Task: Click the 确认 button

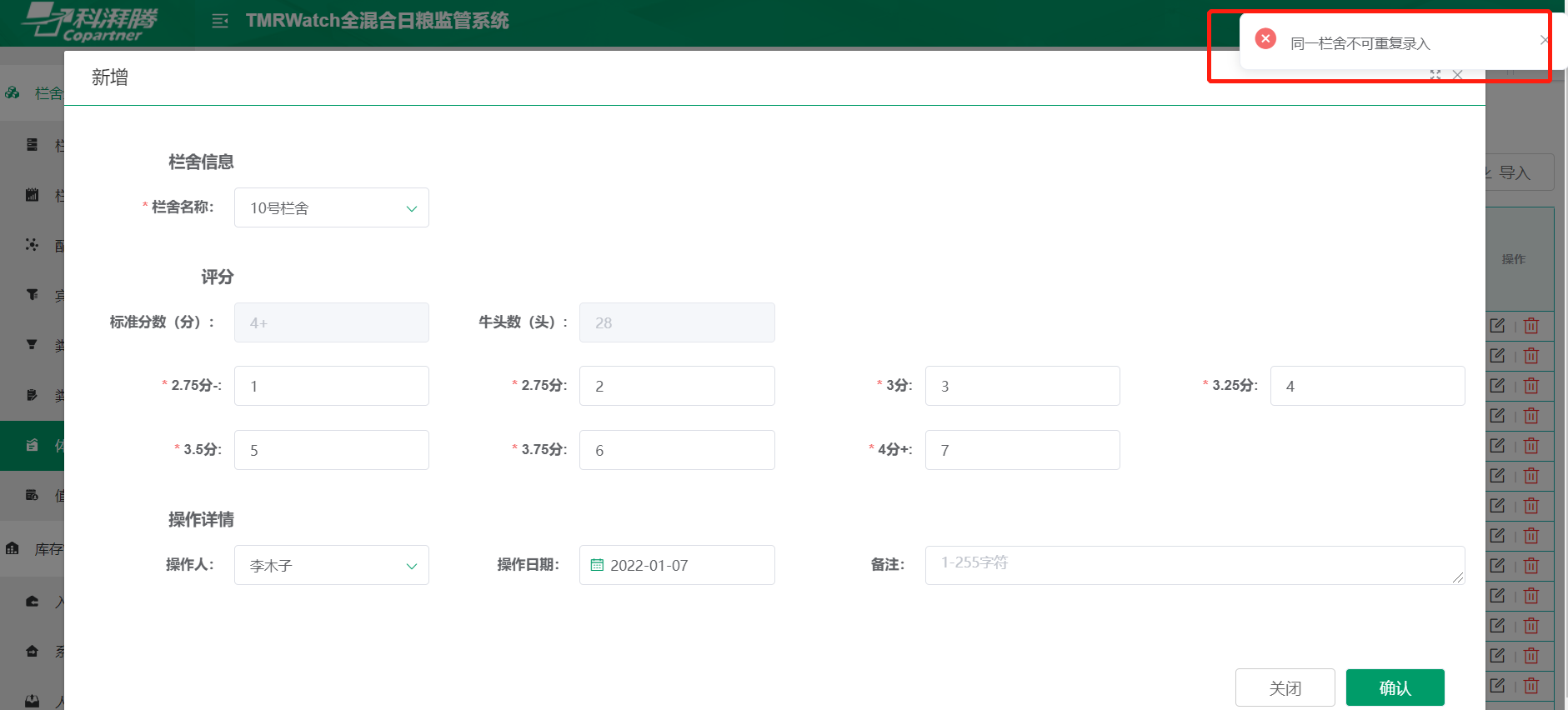Action: (1395, 687)
